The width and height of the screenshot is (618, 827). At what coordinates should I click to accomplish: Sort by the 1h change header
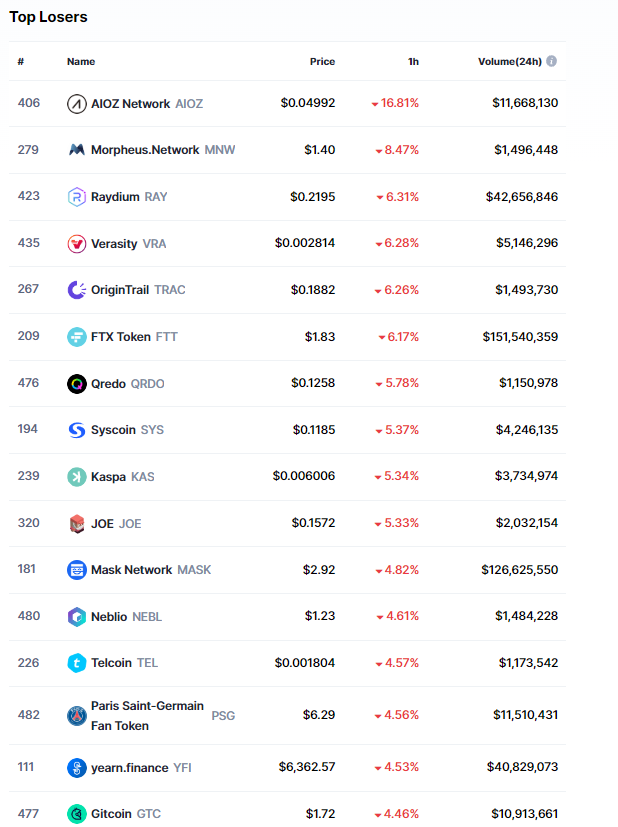413,61
